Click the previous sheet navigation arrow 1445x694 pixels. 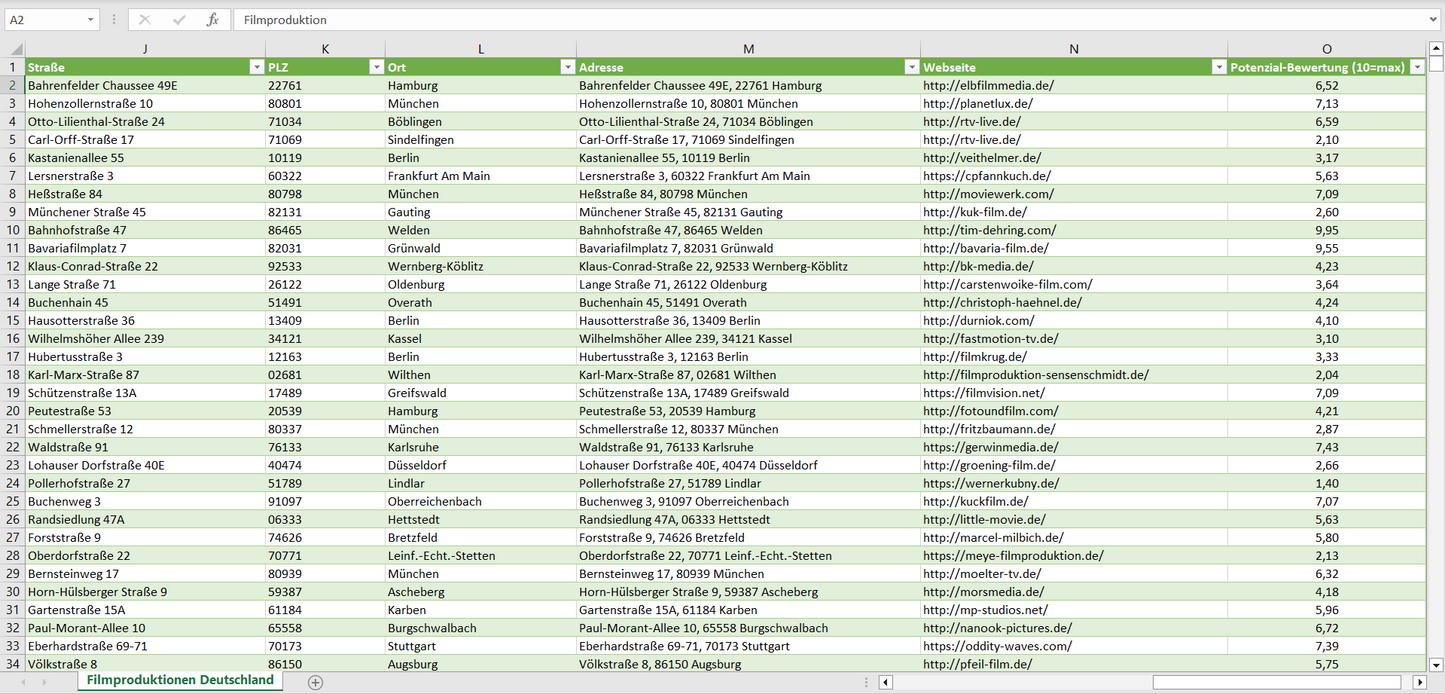(x=20, y=682)
